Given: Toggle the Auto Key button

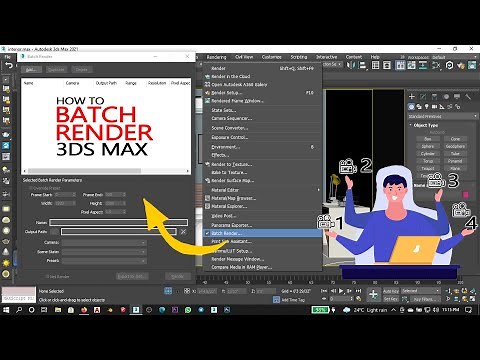Looking at the screenshot, I should [391, 291].
